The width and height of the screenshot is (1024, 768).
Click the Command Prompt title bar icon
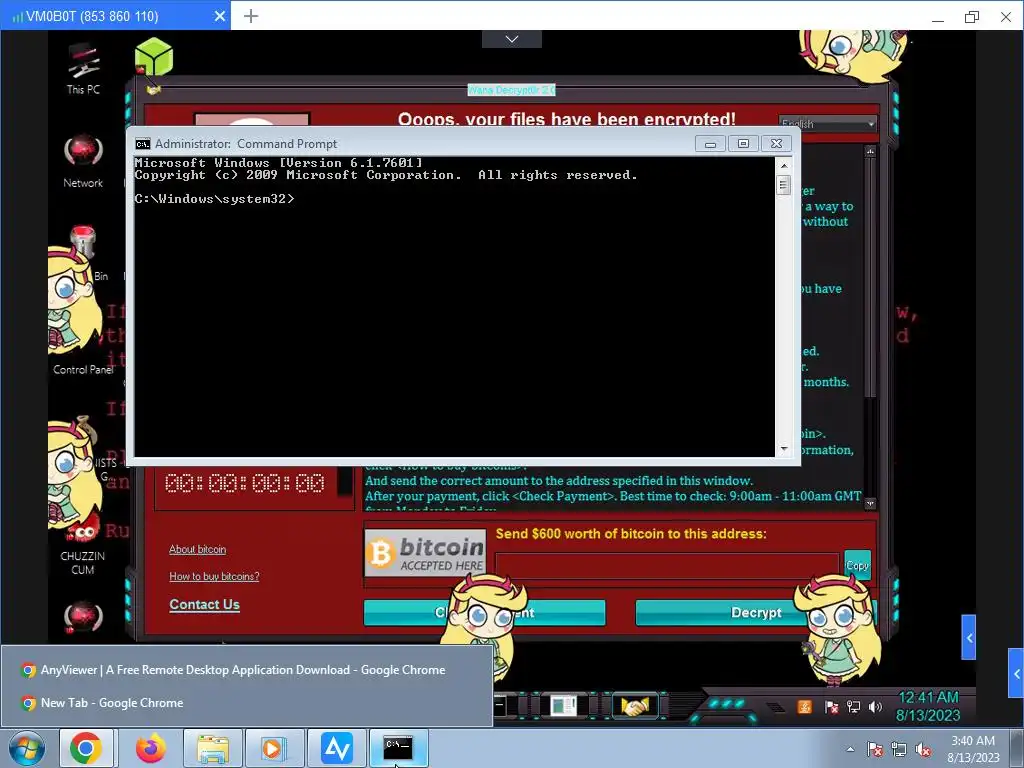click(142, 144)
